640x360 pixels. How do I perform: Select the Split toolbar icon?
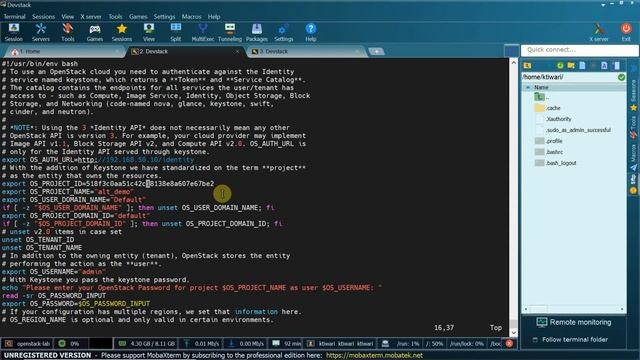[176, 32]
